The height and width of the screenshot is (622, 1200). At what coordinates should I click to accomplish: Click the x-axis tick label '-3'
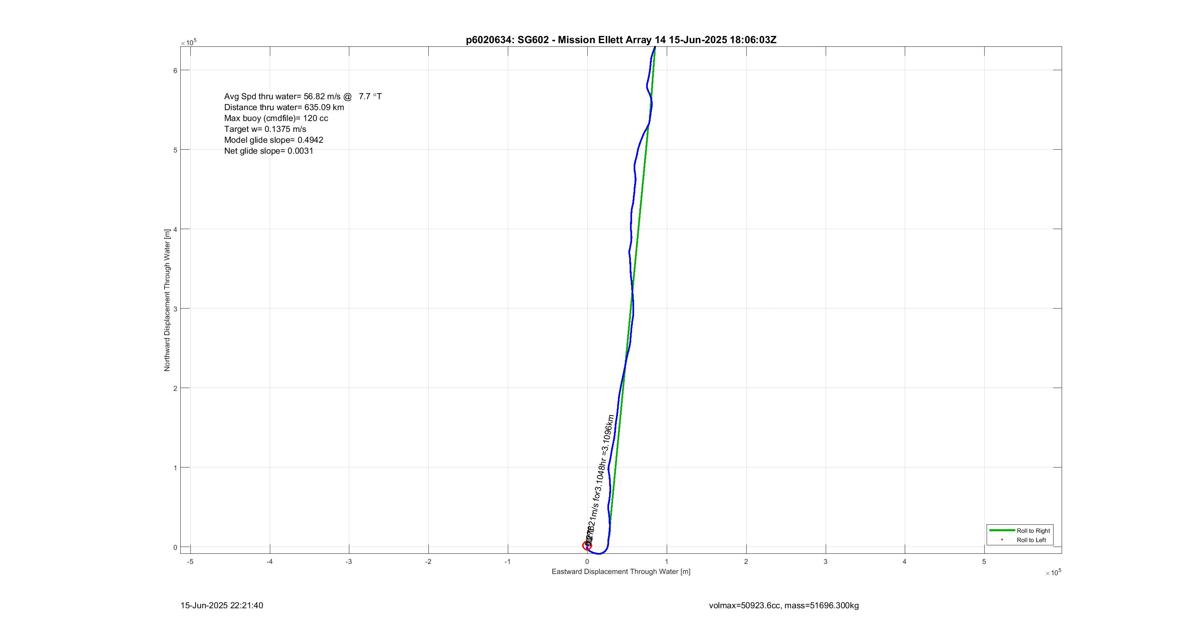[349, 562]
